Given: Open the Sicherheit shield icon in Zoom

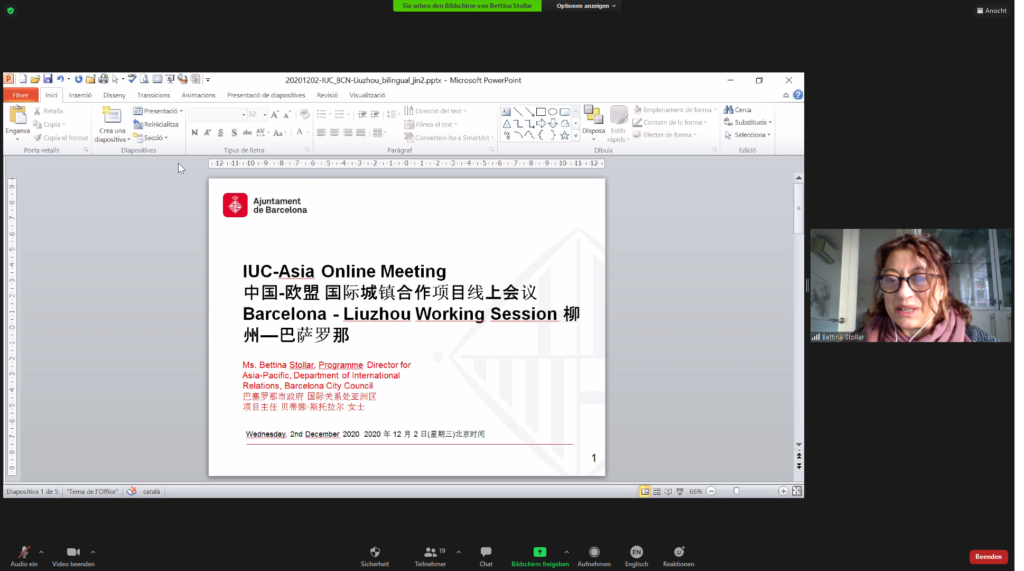Looking at the screenshot, I should (x=375, y=552).
